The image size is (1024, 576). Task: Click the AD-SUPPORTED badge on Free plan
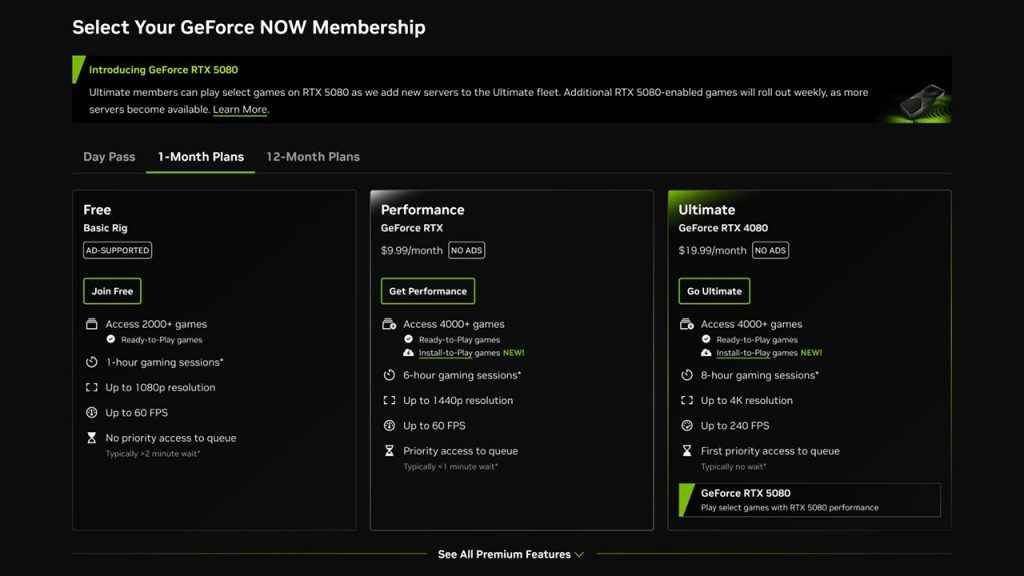coord(116,250)
